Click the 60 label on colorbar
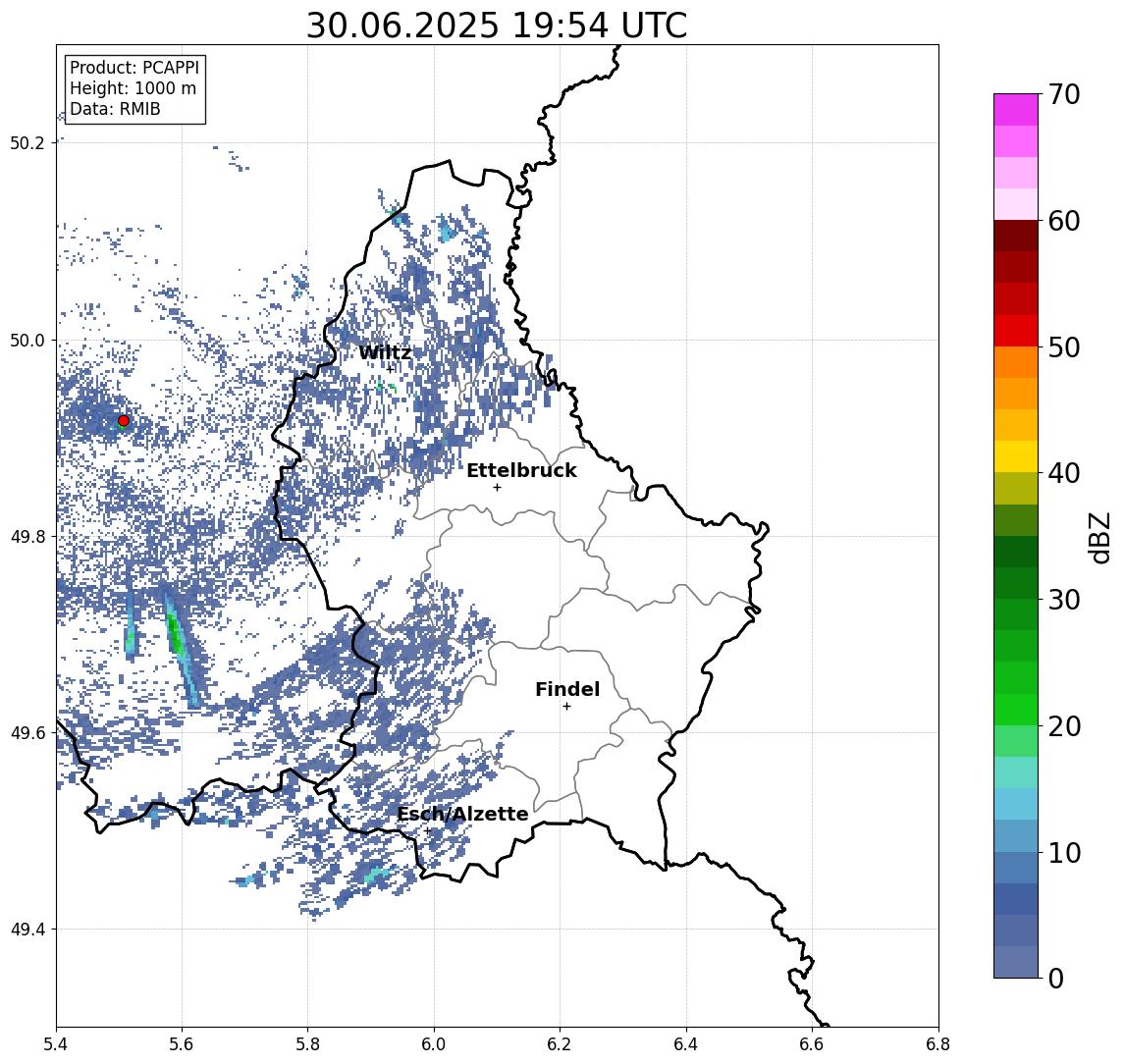This screenshot has width=1124, height=1064. click(1064, 222)
